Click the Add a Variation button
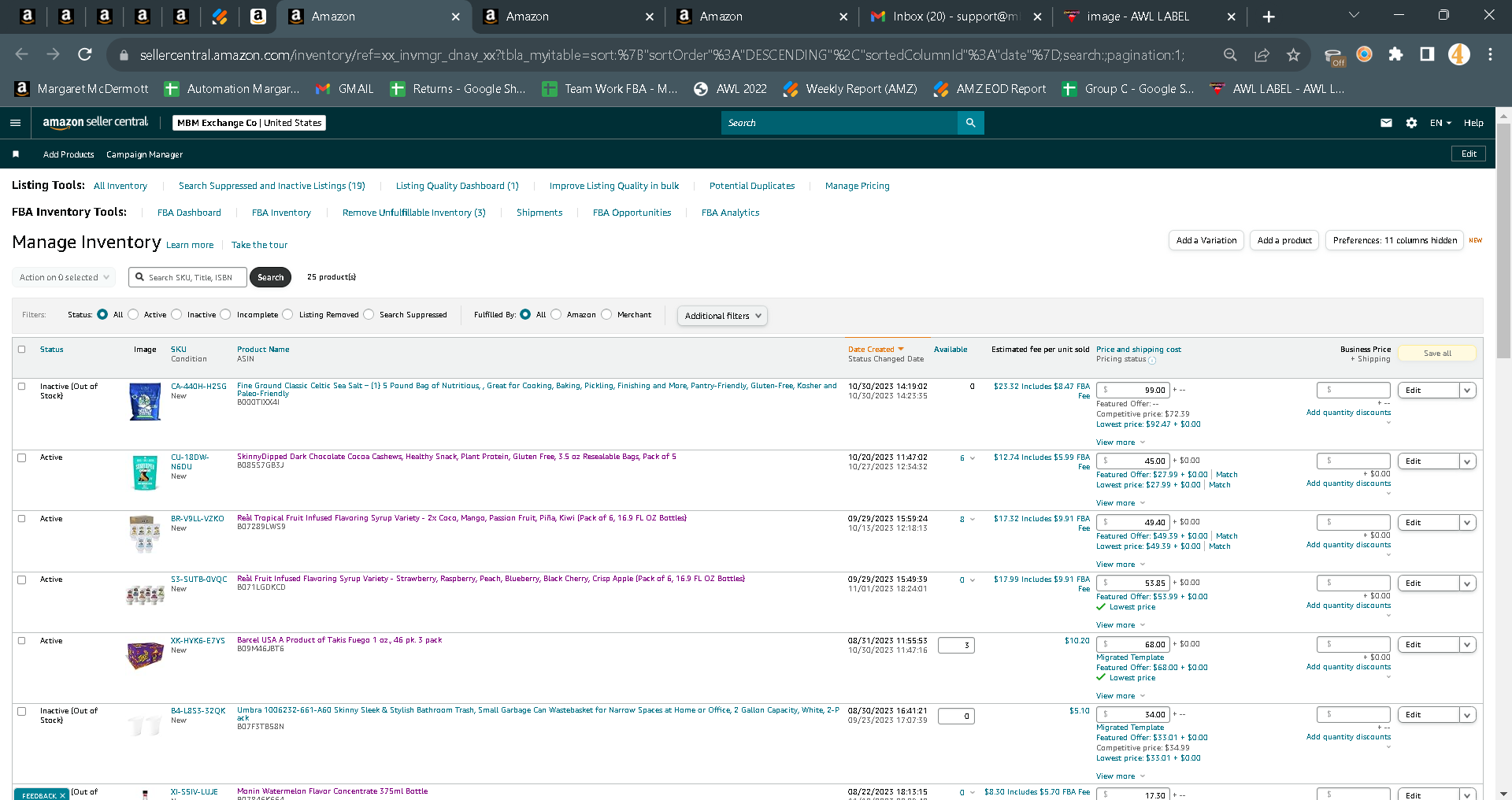The image size is (1512, 800). pyautogui.click(x=1206, y=241)
